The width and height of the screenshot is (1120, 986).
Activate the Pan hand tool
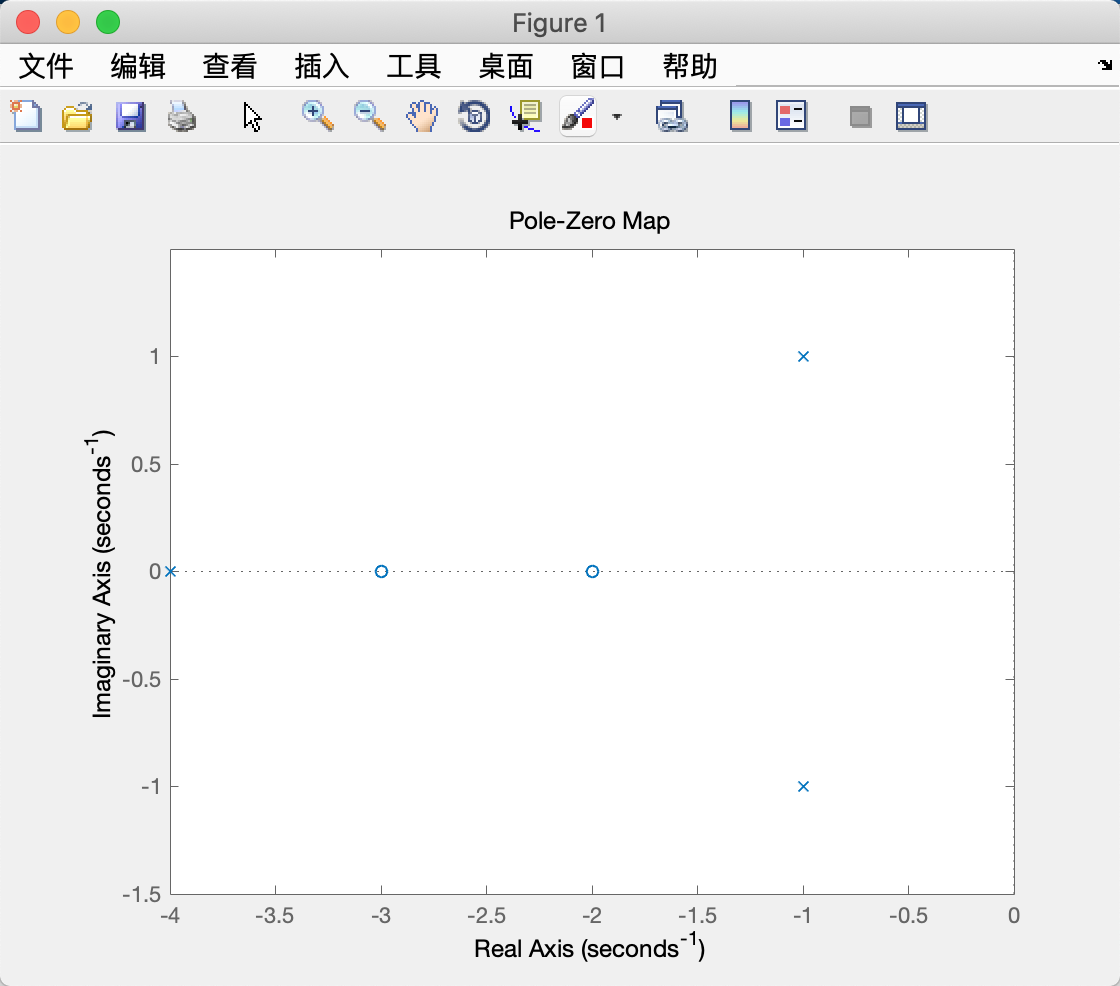tap(421, 116)
